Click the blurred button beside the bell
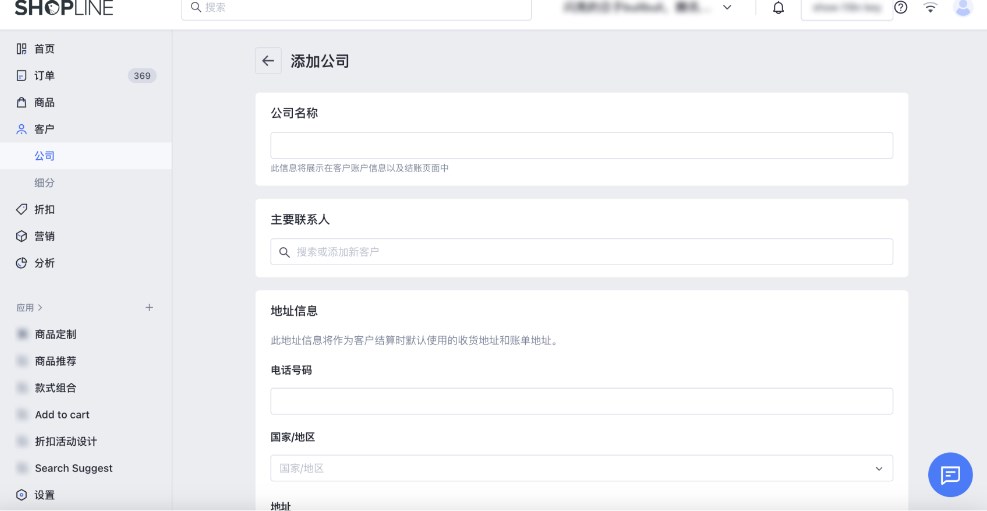Image resolution: width=987 pixels, height=511 pixels. (847, 8)
